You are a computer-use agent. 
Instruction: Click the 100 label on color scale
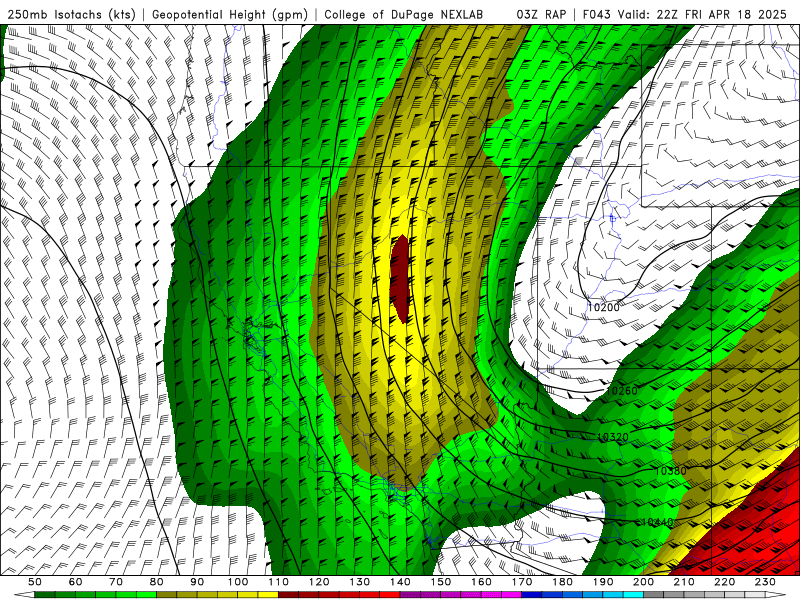[x=238, y=582]
